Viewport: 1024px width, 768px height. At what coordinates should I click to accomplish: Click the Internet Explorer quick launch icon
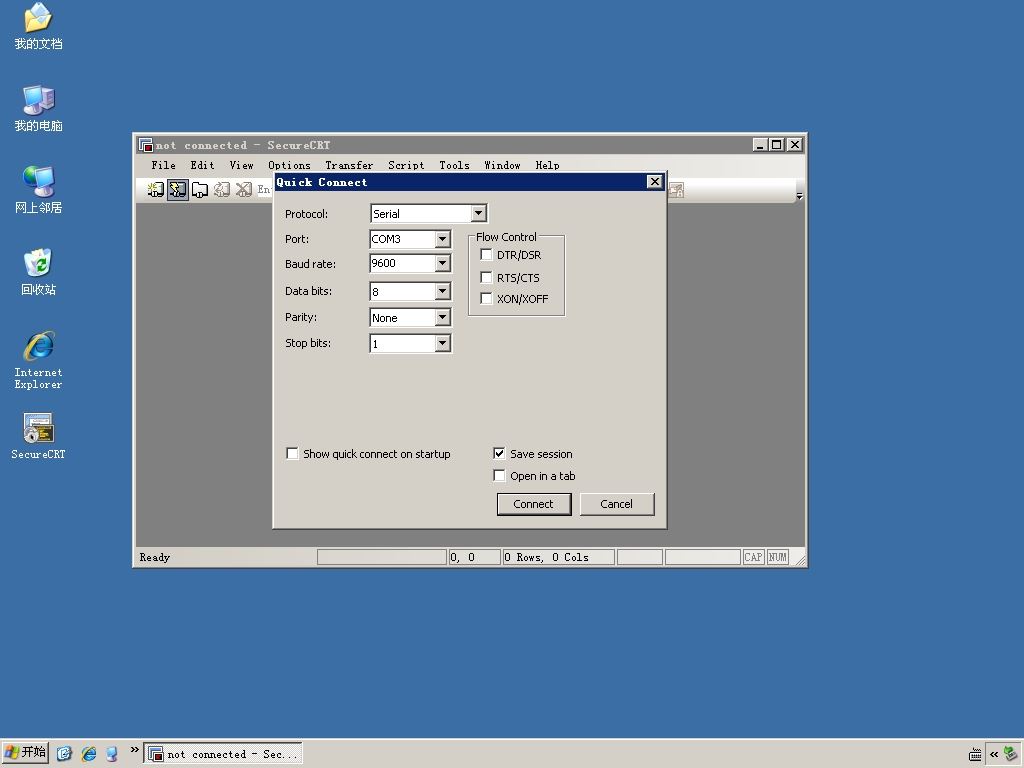tap(88, 754)
